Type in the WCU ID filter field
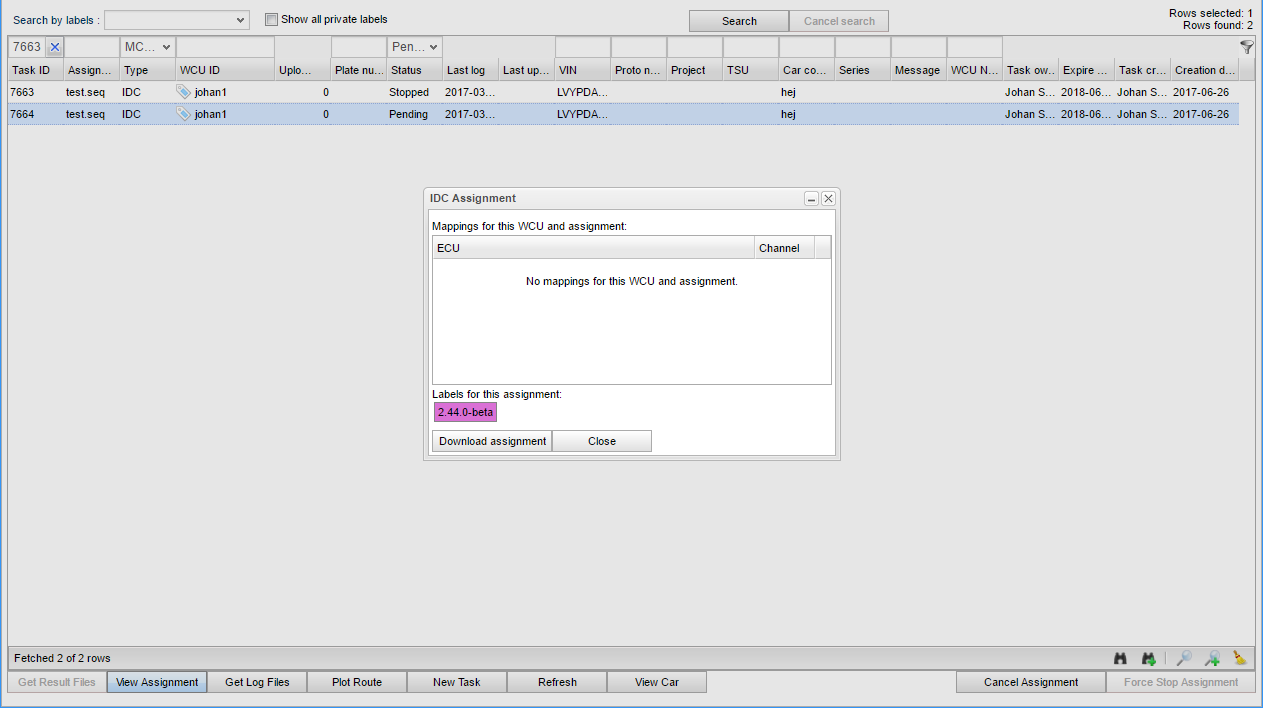Viewport: 1263px width, 708px height. [x=225, y=47]
